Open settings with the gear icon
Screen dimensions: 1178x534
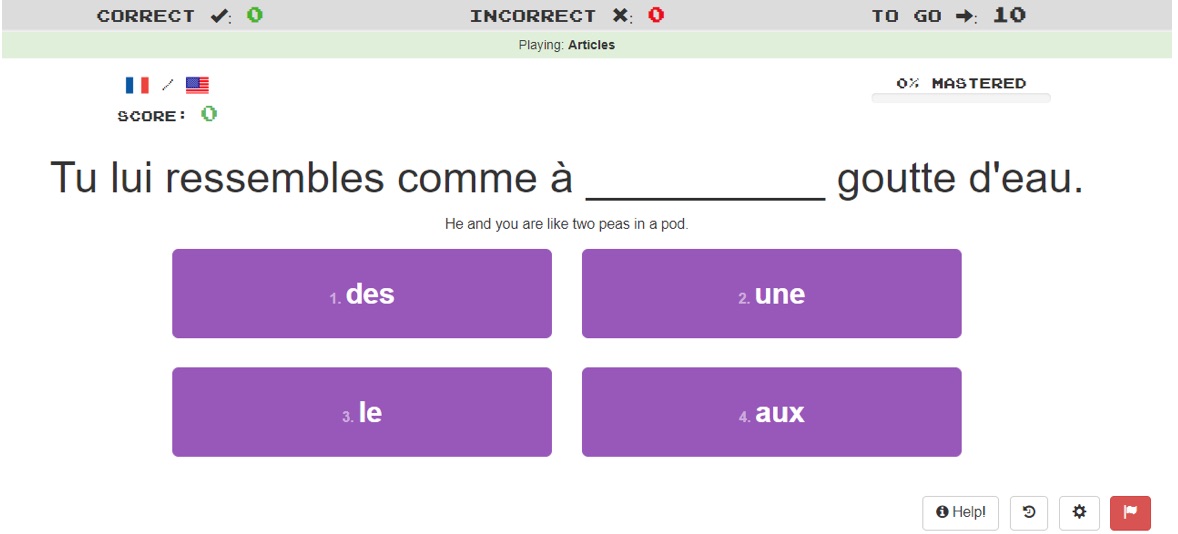(1080, 512)
